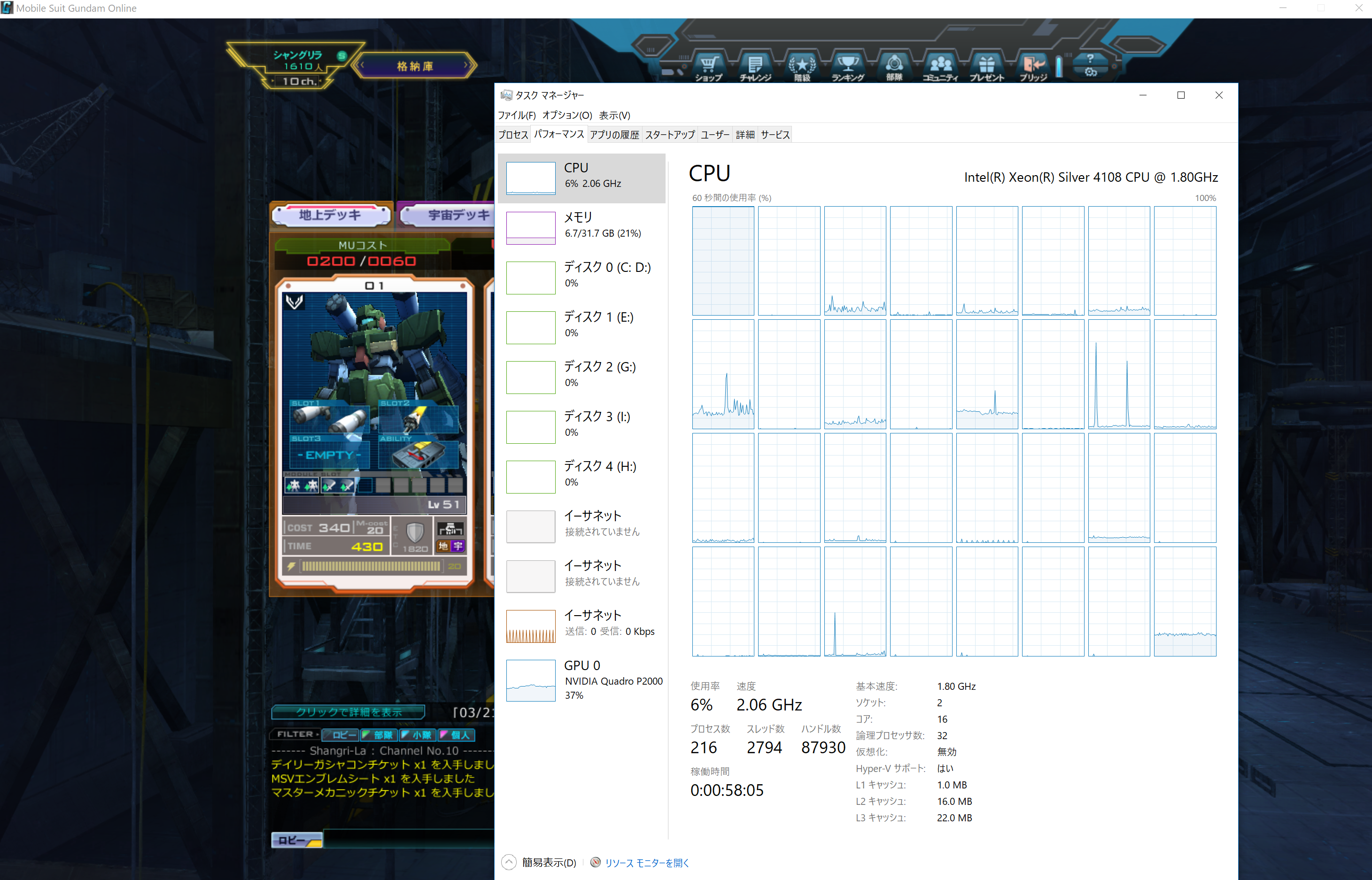This screenshot has height=880, width=1372.
Task: Collapse Task Manager with 簡易表示 arrow
Action: point(509,862)
